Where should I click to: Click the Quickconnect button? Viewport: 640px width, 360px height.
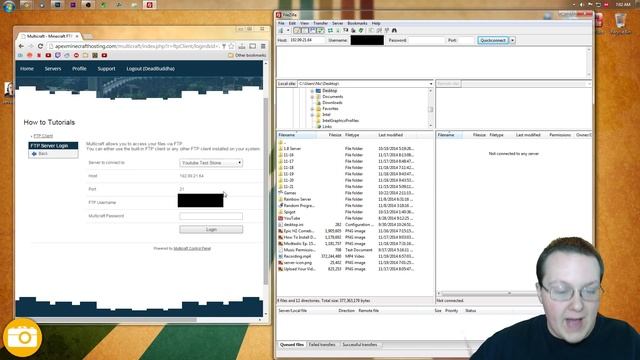493,40
